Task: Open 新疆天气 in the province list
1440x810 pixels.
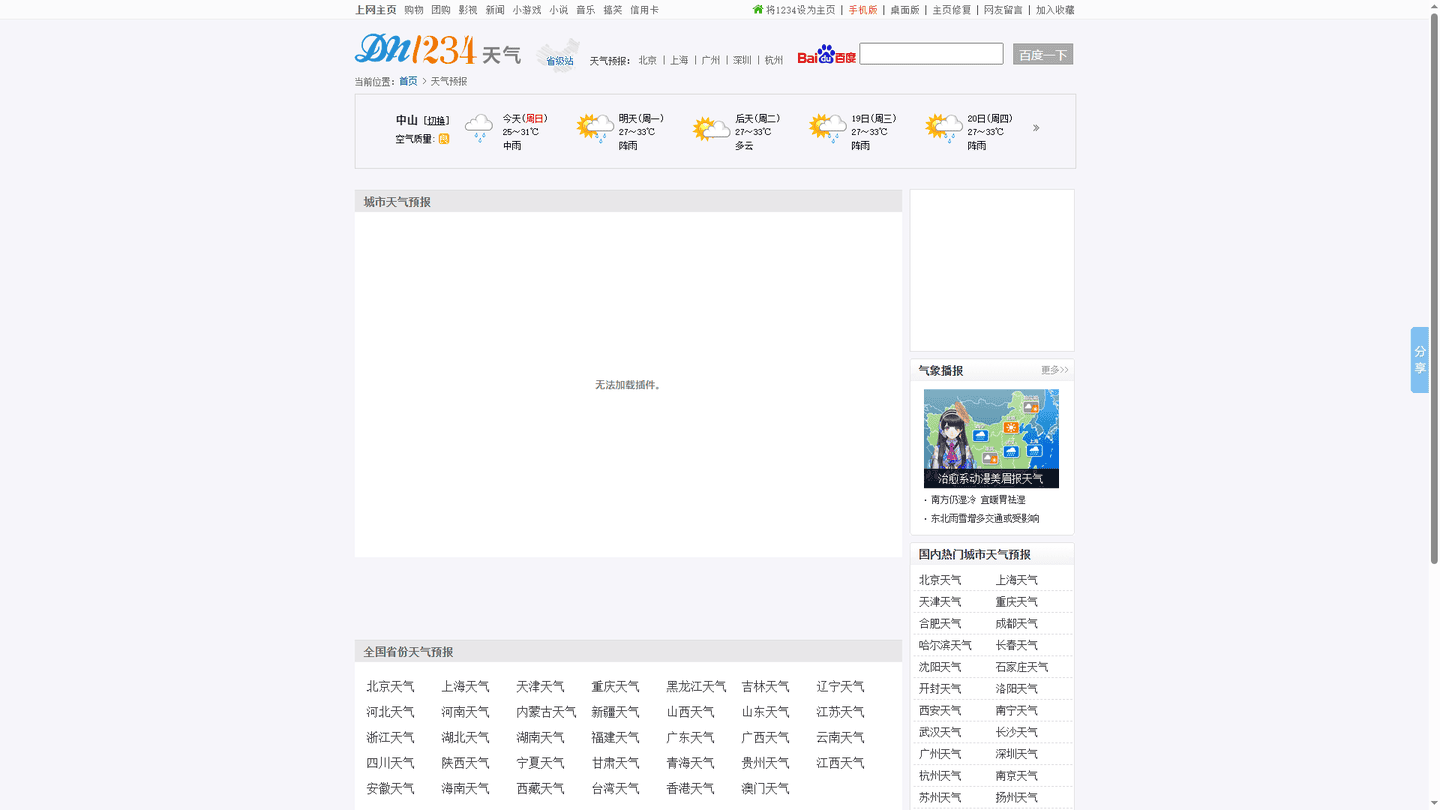Action: (615, 712)
